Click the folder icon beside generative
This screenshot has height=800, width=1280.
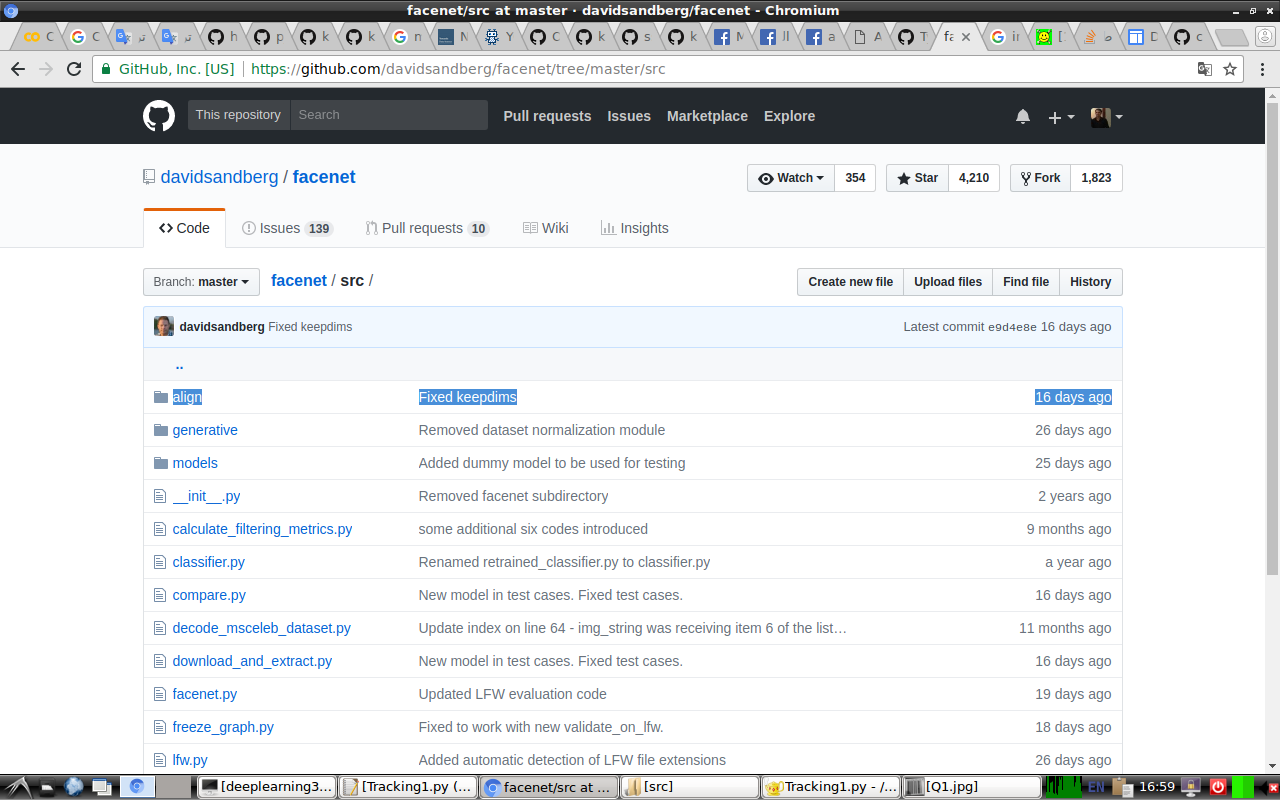click(x=160, y=430)
